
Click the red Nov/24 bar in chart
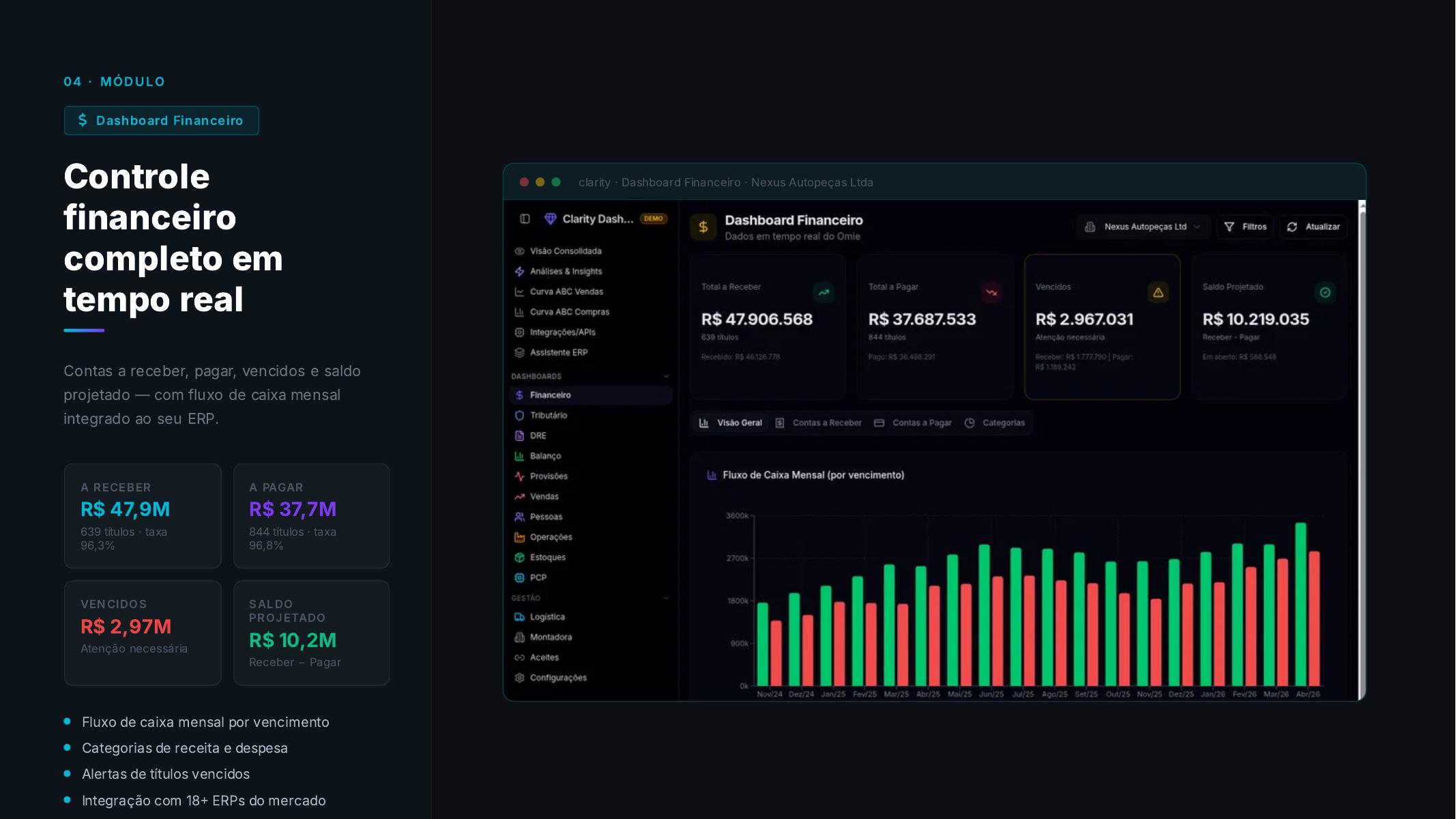(x=776, y=653)
